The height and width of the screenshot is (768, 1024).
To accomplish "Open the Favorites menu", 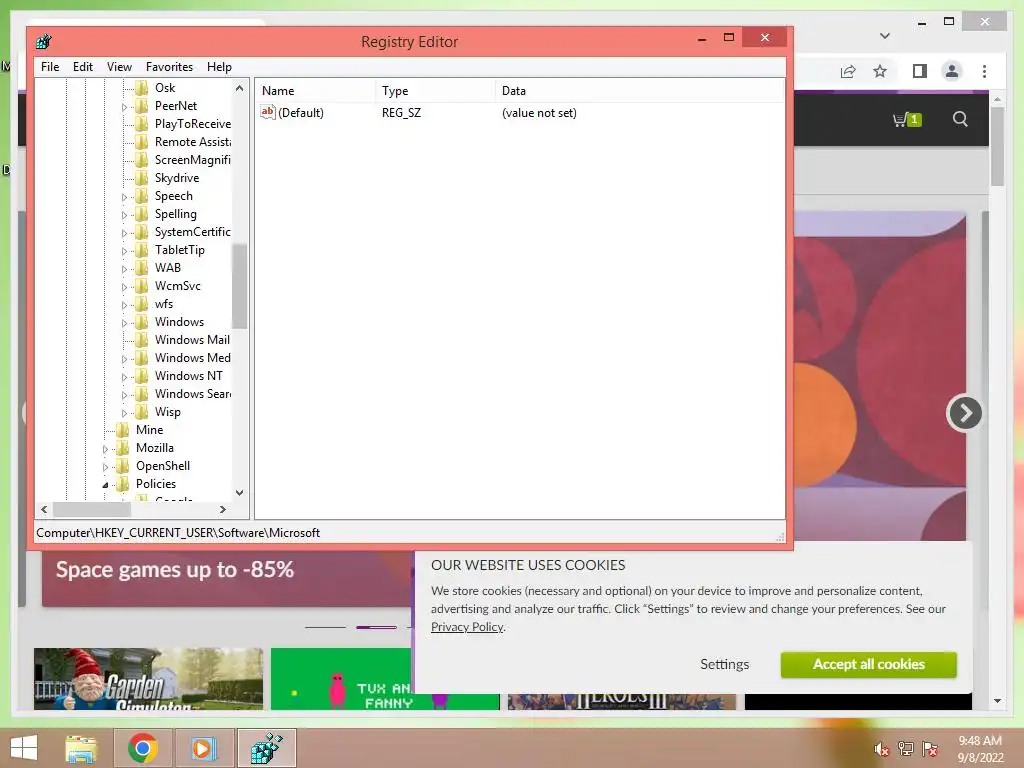I will (169, 67).
